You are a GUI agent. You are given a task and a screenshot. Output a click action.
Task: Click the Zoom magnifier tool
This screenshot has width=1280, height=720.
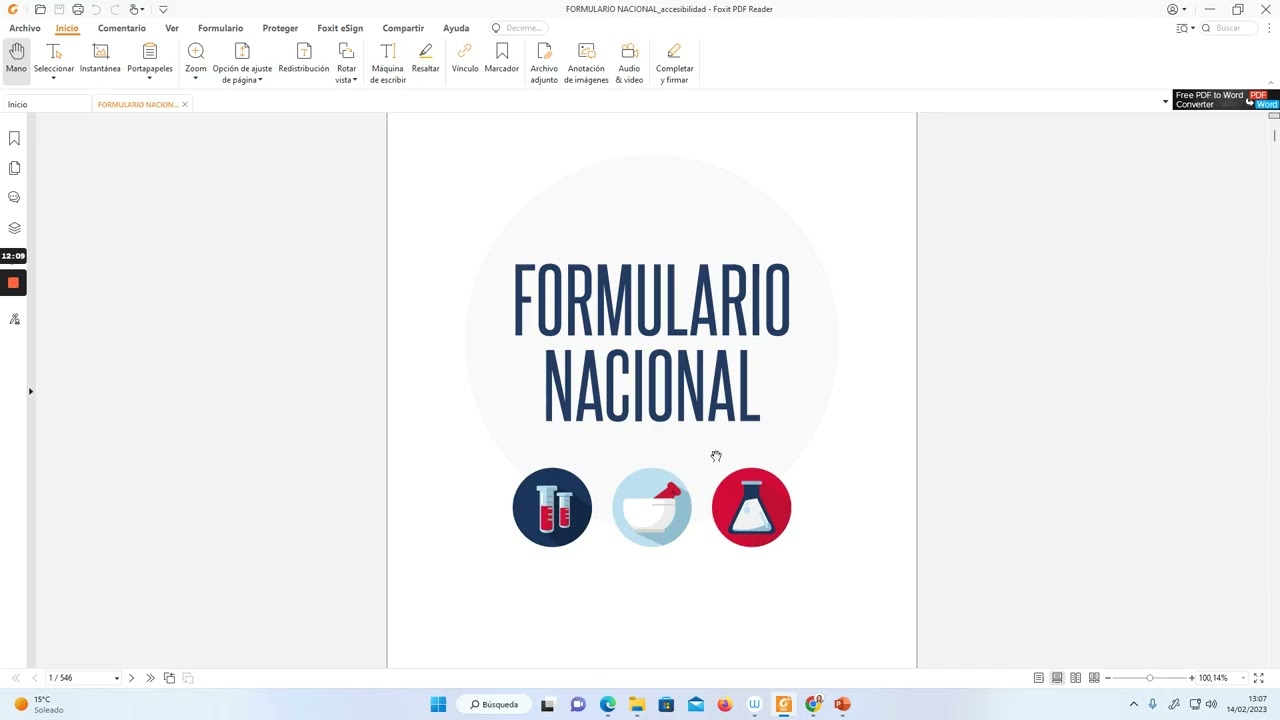(196, 61)
